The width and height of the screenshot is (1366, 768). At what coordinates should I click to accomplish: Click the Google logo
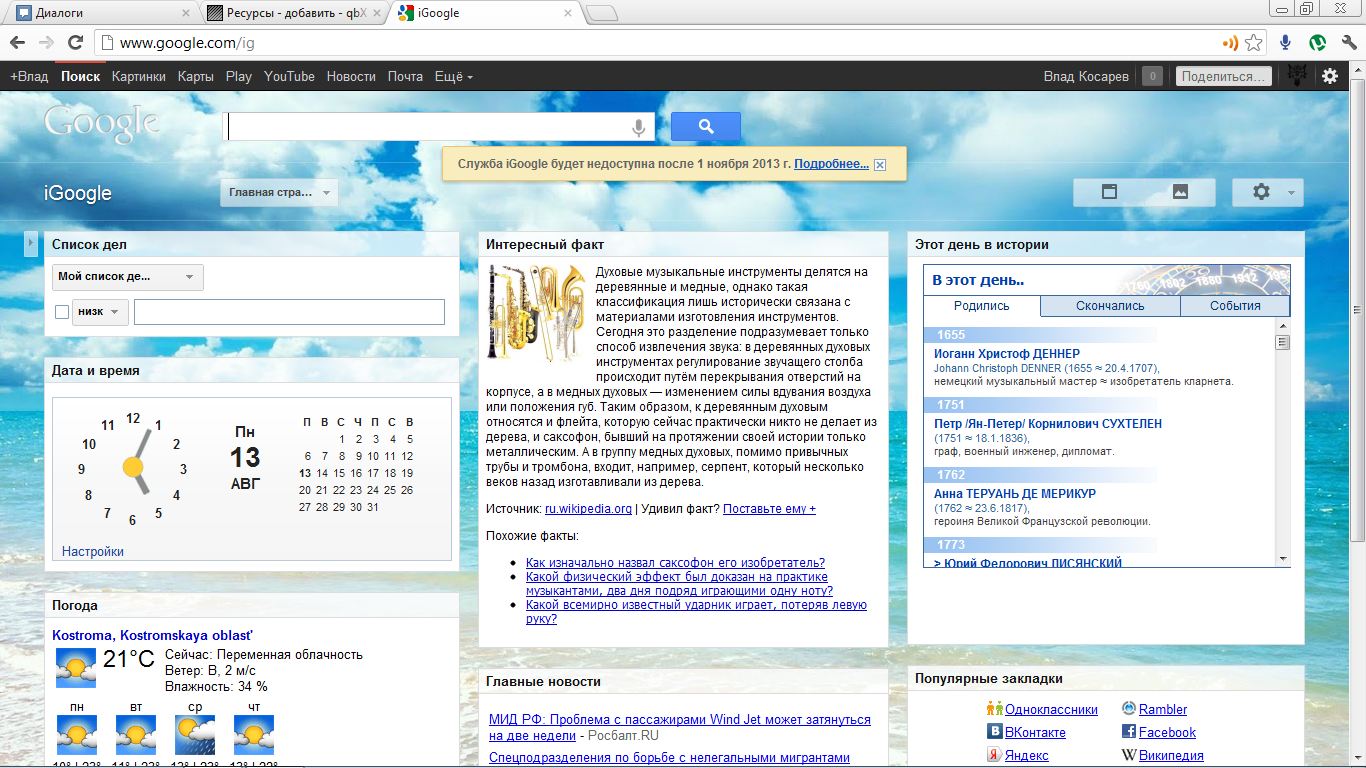point(102,124)
